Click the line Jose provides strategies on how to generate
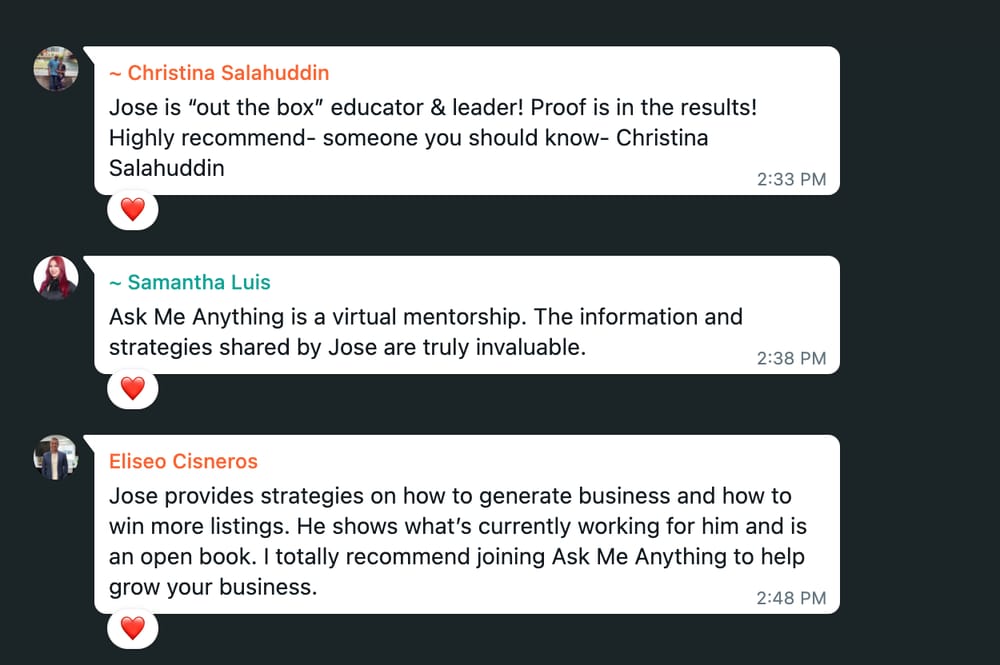Image resolution: width=1000 pixels, height=665 pixels. pos(450,496)
